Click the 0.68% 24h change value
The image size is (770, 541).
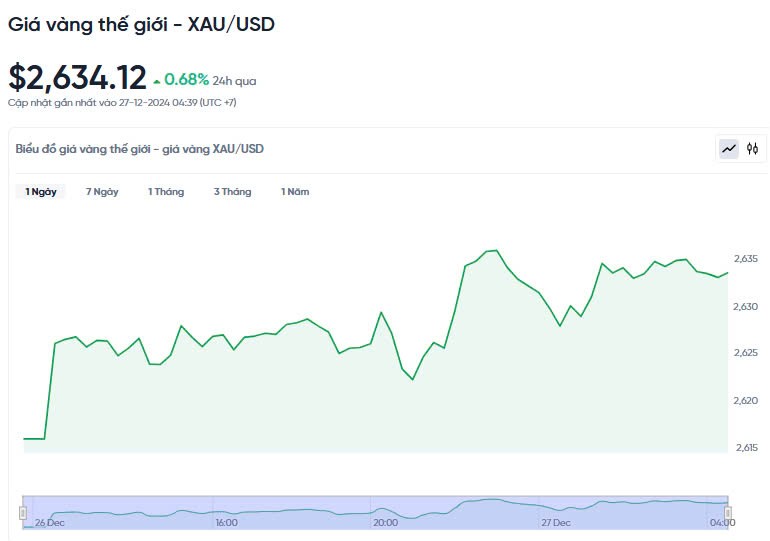pyautogui.click(x=187, y=79)
